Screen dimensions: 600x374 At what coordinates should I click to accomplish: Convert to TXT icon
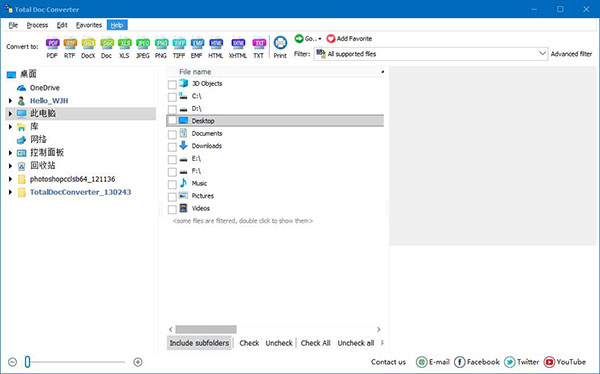[259, 43]
